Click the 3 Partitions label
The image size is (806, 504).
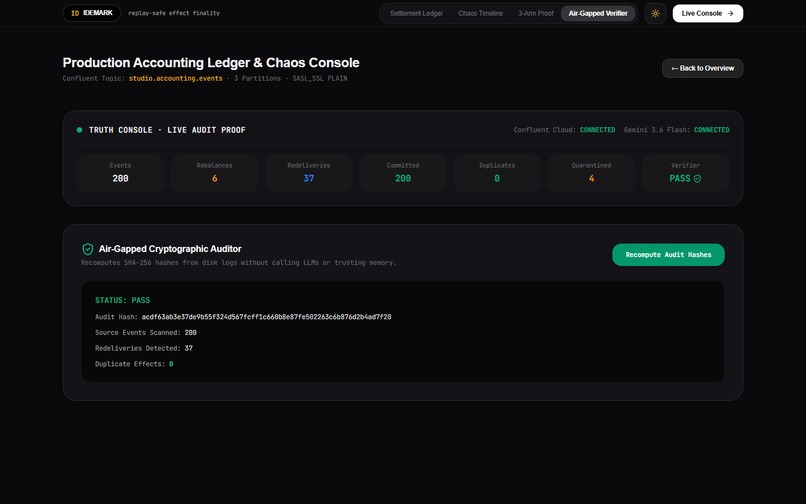(258, 78)
